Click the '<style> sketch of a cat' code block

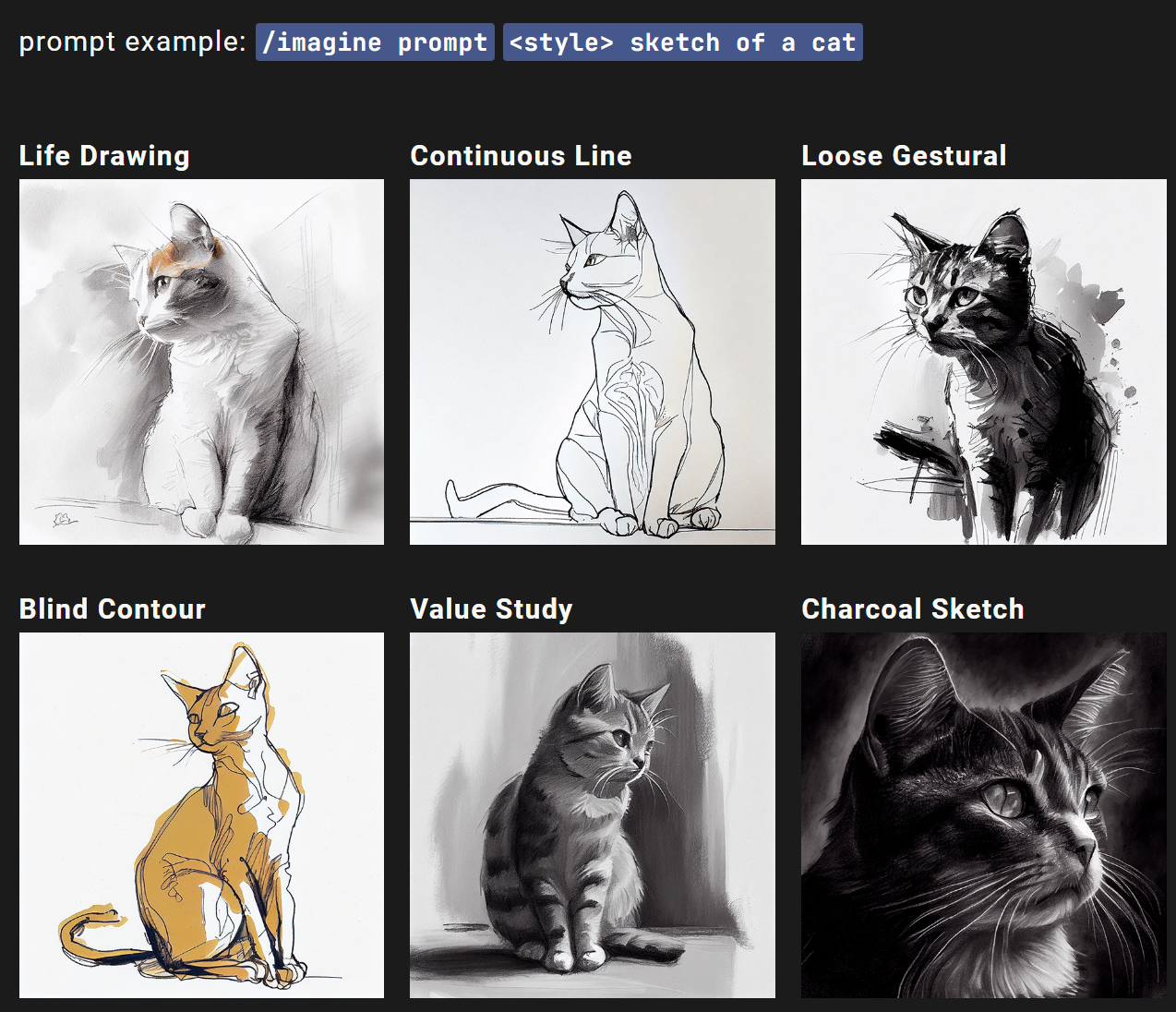(683, 42)
